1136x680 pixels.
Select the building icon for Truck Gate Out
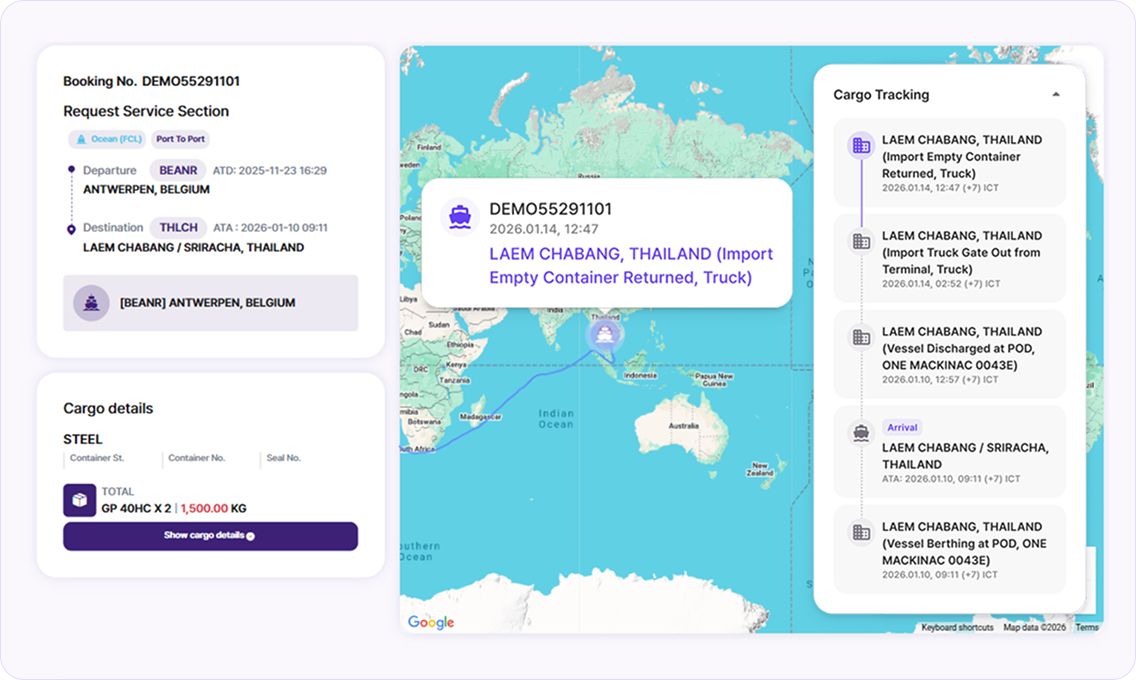tap(861, 241)
